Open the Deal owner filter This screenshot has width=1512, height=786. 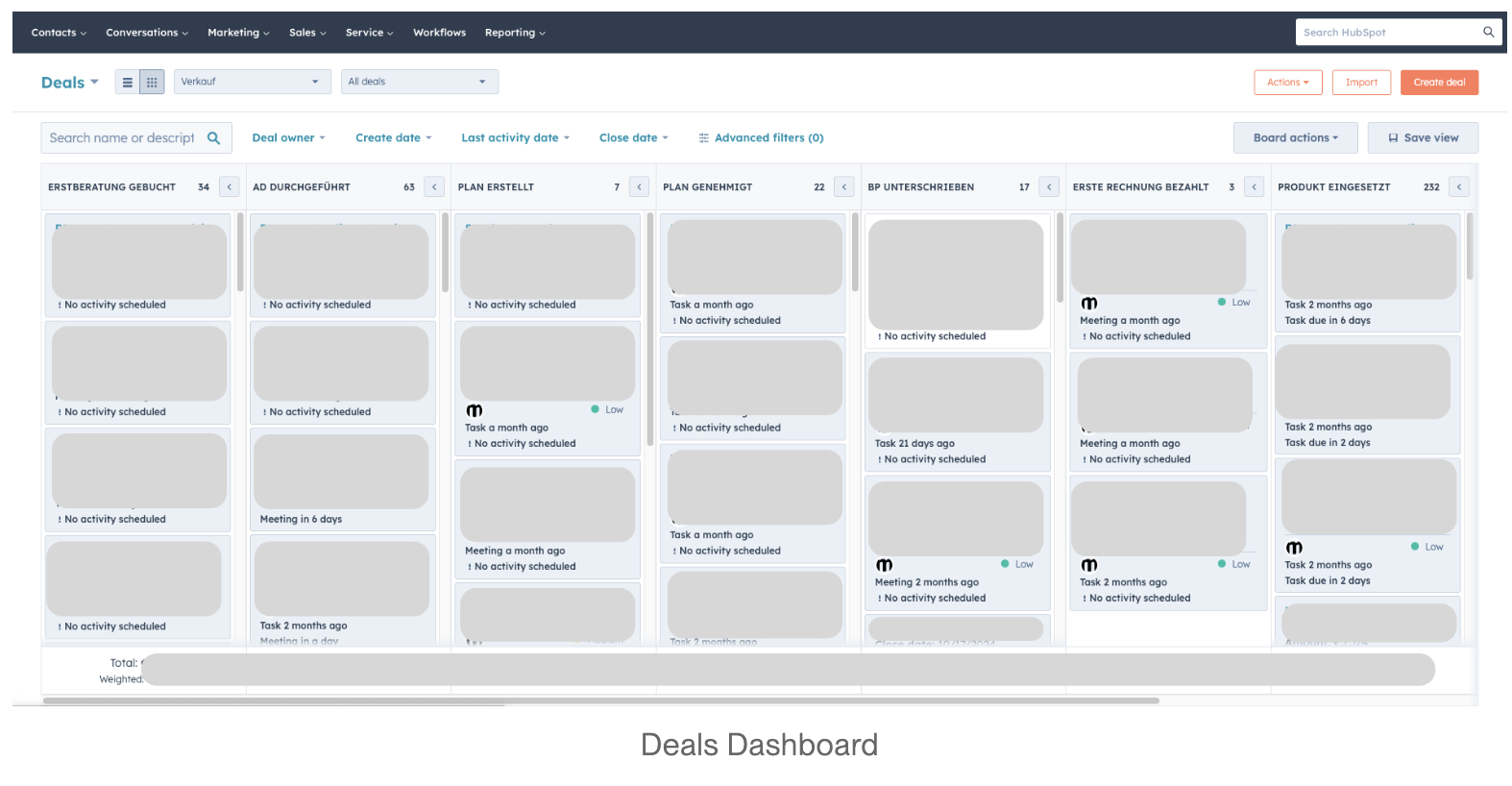tap(288, 138)
